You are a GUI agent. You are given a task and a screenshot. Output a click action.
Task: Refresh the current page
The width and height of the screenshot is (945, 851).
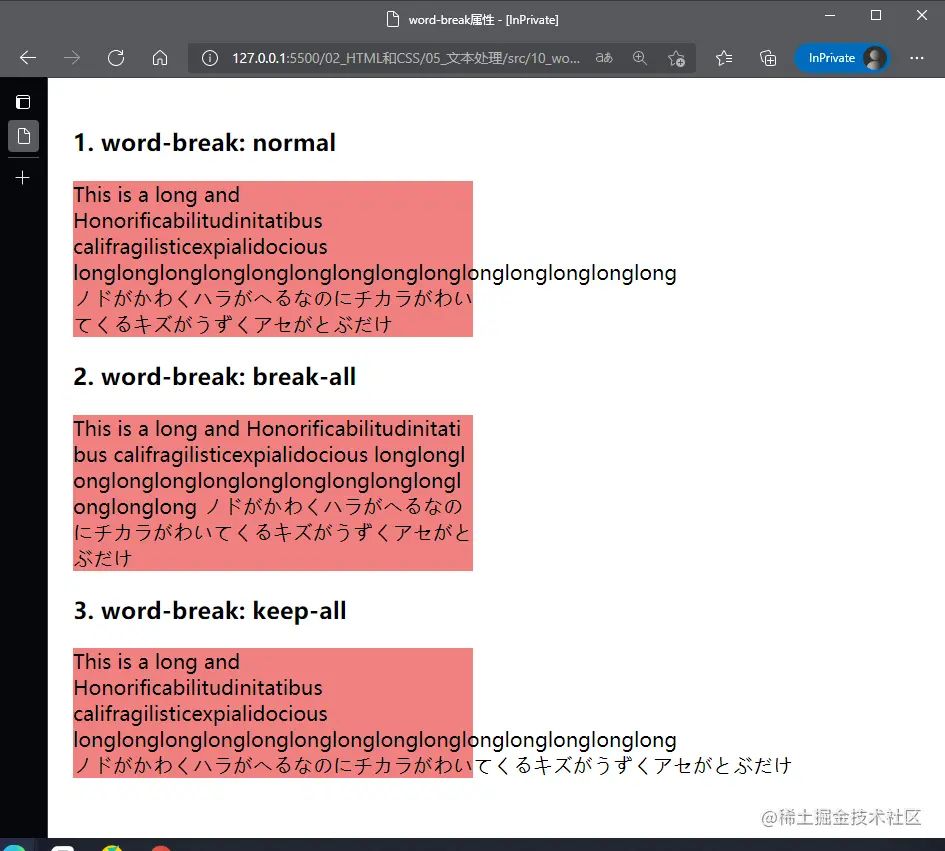pos(116,58)
